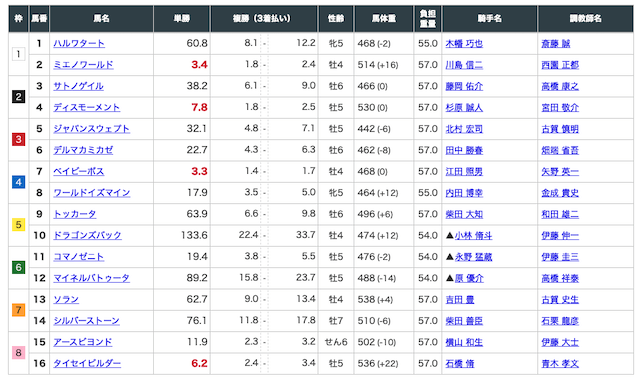Open jockey 田中 勝春 profile link
This screenshot has height=378, width=640.
point(464,150)
